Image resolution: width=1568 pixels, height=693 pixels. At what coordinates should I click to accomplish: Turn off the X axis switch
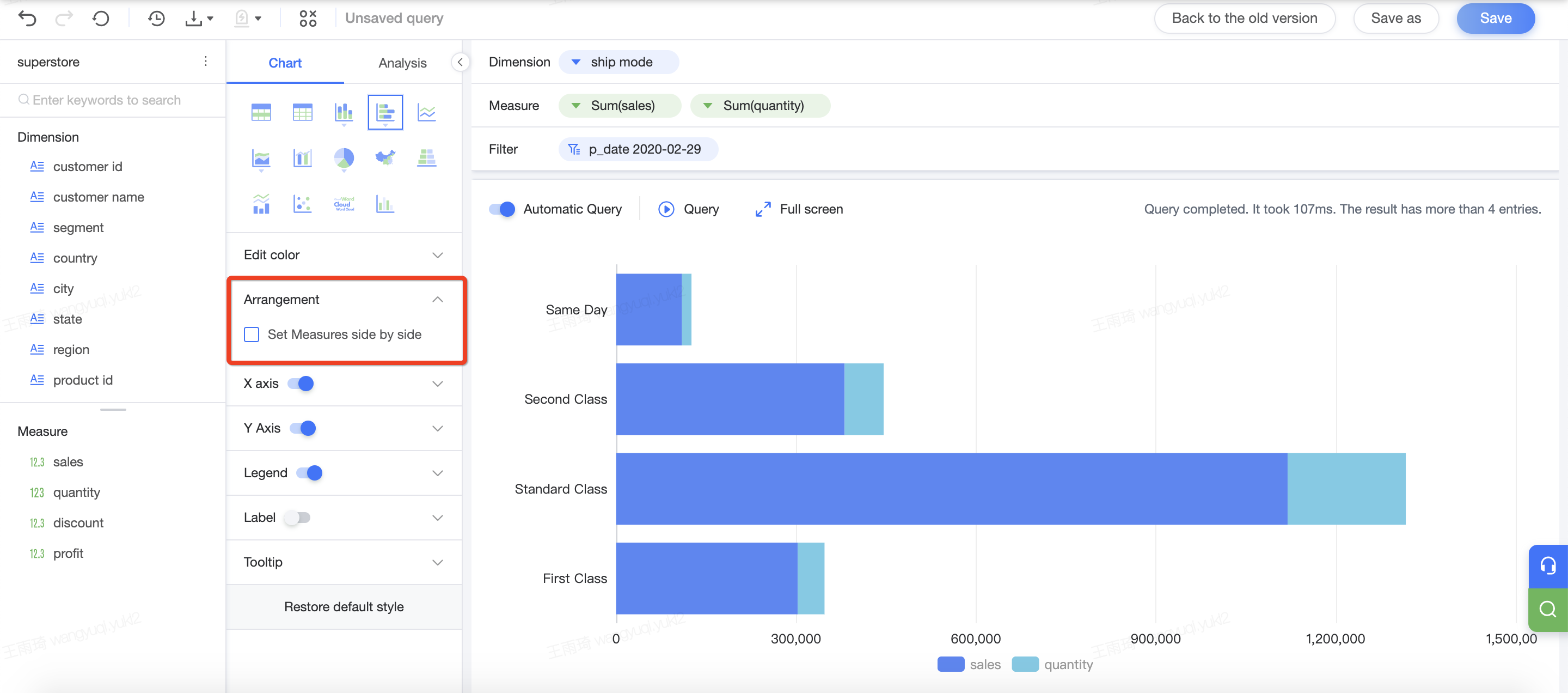click(x=301, y=384)
